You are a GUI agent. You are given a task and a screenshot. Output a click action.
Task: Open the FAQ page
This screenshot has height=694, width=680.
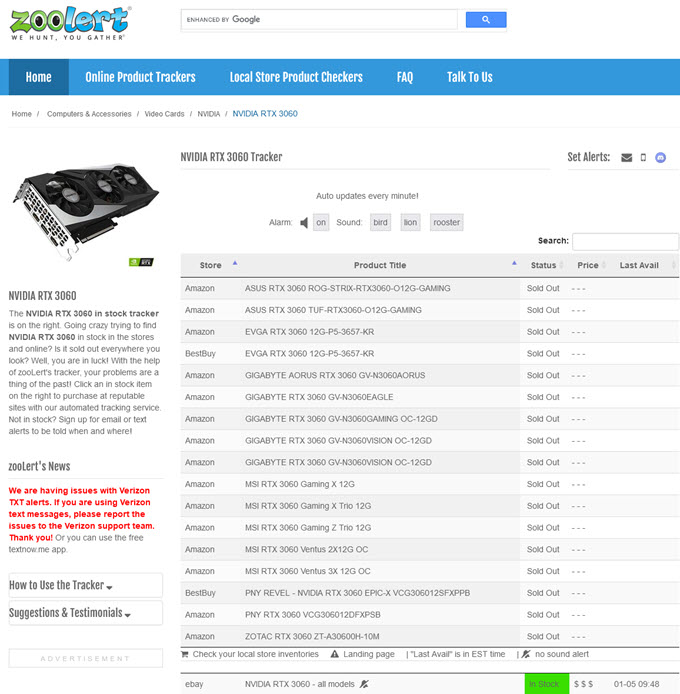click(x=405, y=77)
